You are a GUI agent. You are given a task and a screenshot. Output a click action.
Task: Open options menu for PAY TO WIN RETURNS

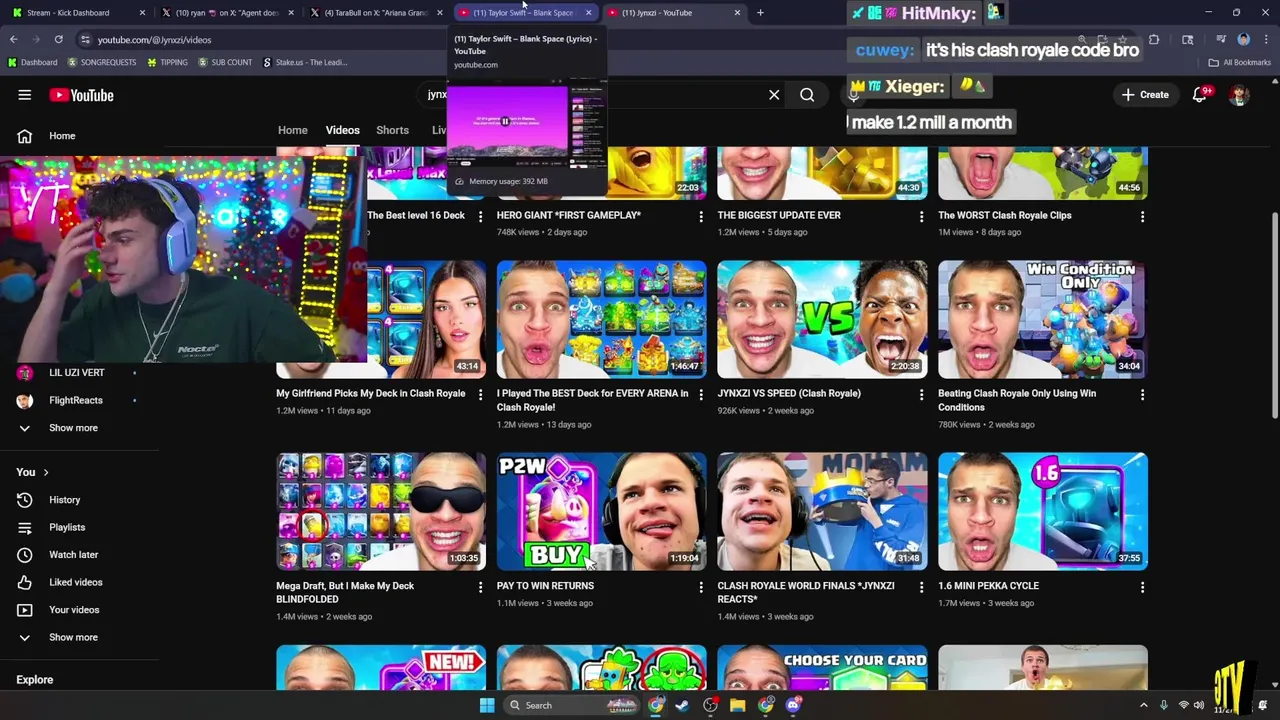point(701,587)
